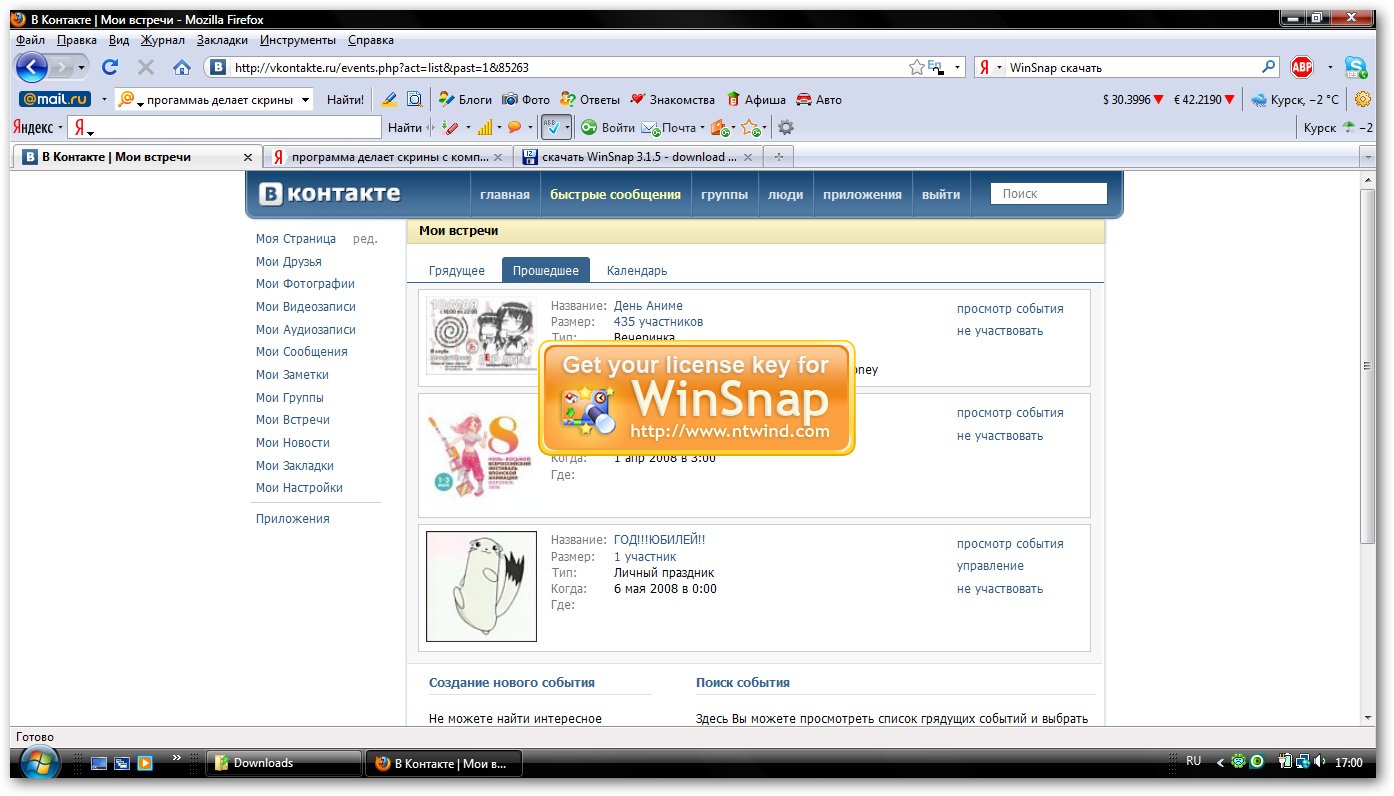Switch to Downloads window in taskbar

coord(284,763)
